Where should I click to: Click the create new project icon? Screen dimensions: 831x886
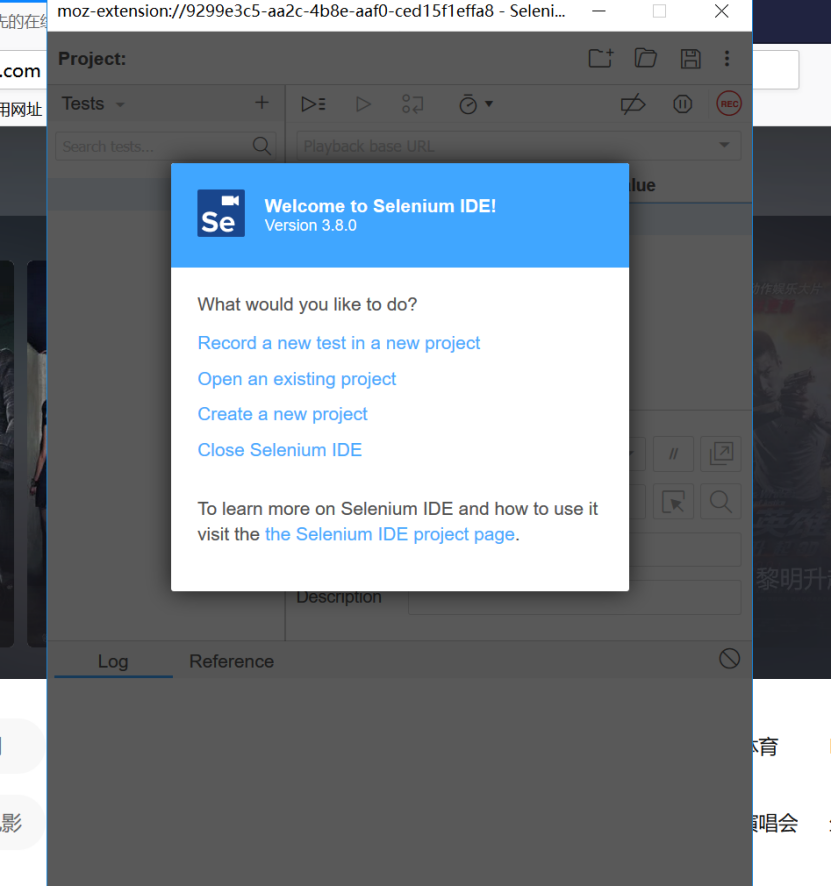pos(601,58)
